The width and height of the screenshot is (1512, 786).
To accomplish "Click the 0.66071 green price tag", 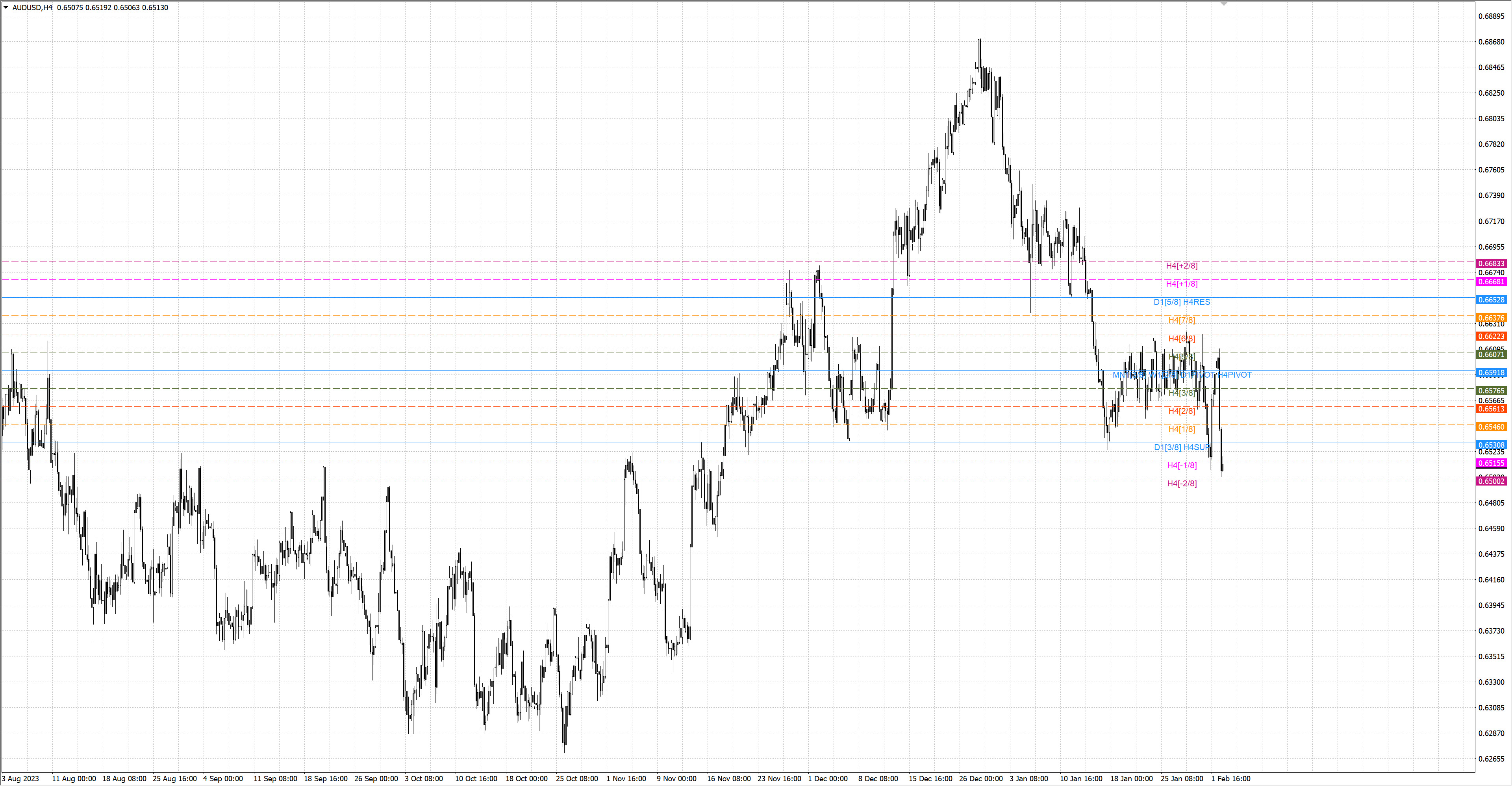I will click(x=1491, y=354).
